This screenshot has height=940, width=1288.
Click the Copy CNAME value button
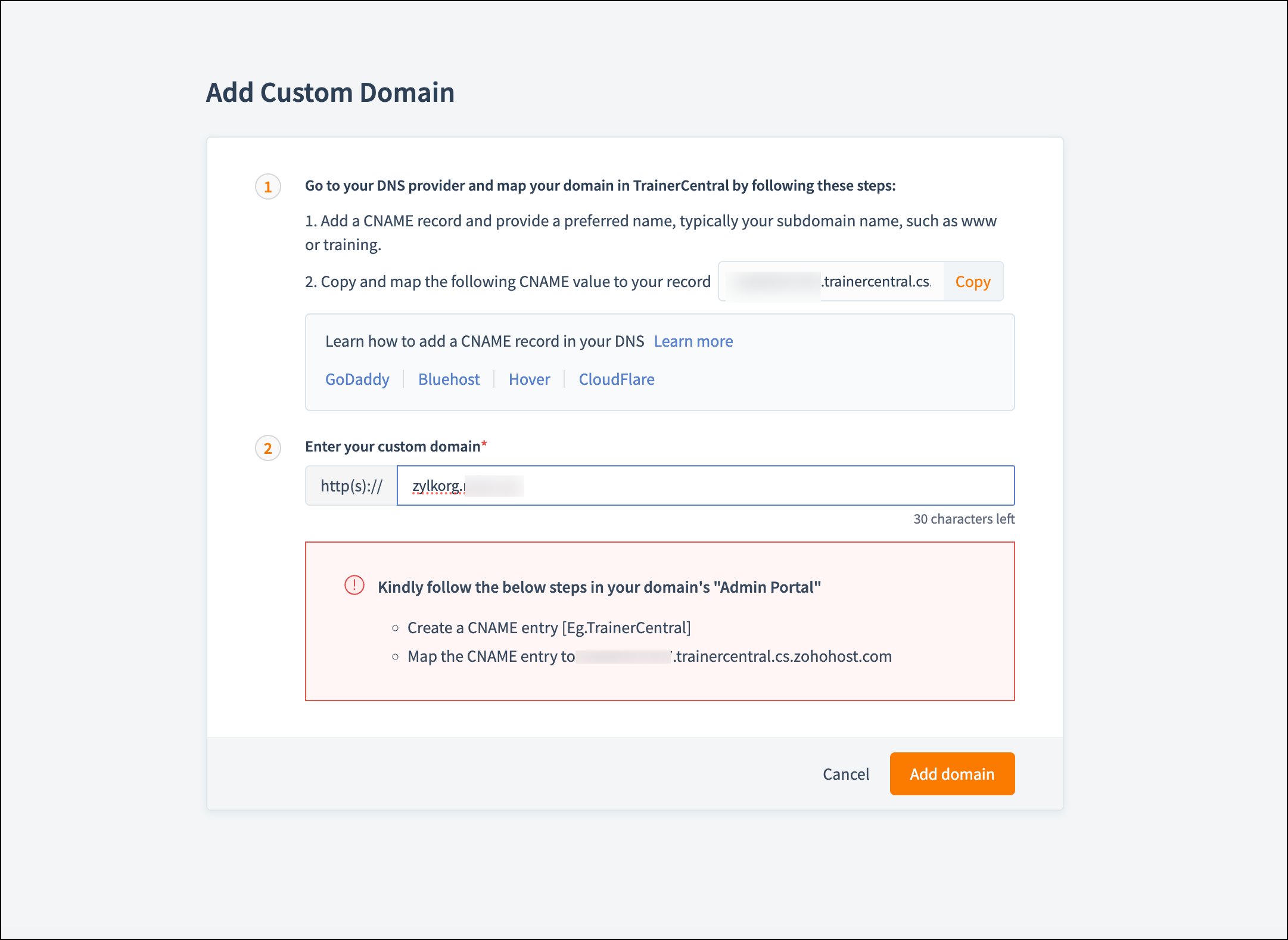click(x=972, y=282)
